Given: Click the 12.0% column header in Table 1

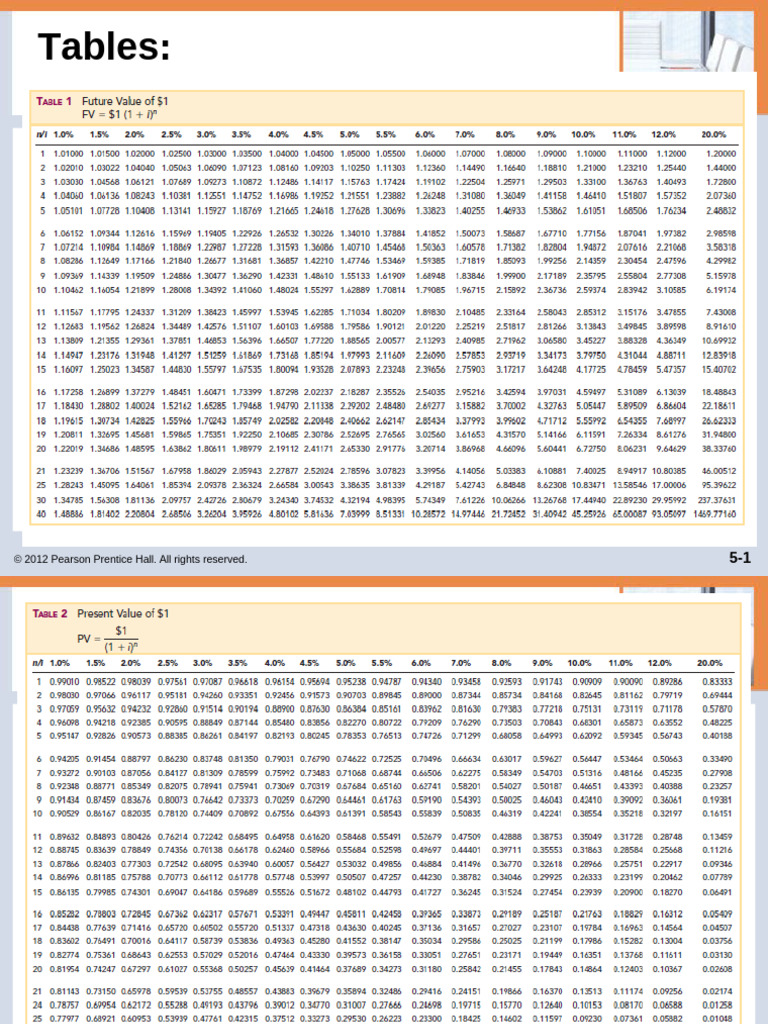Looking at the screenshot, I should pyautogui.click(x=664, y=135).
